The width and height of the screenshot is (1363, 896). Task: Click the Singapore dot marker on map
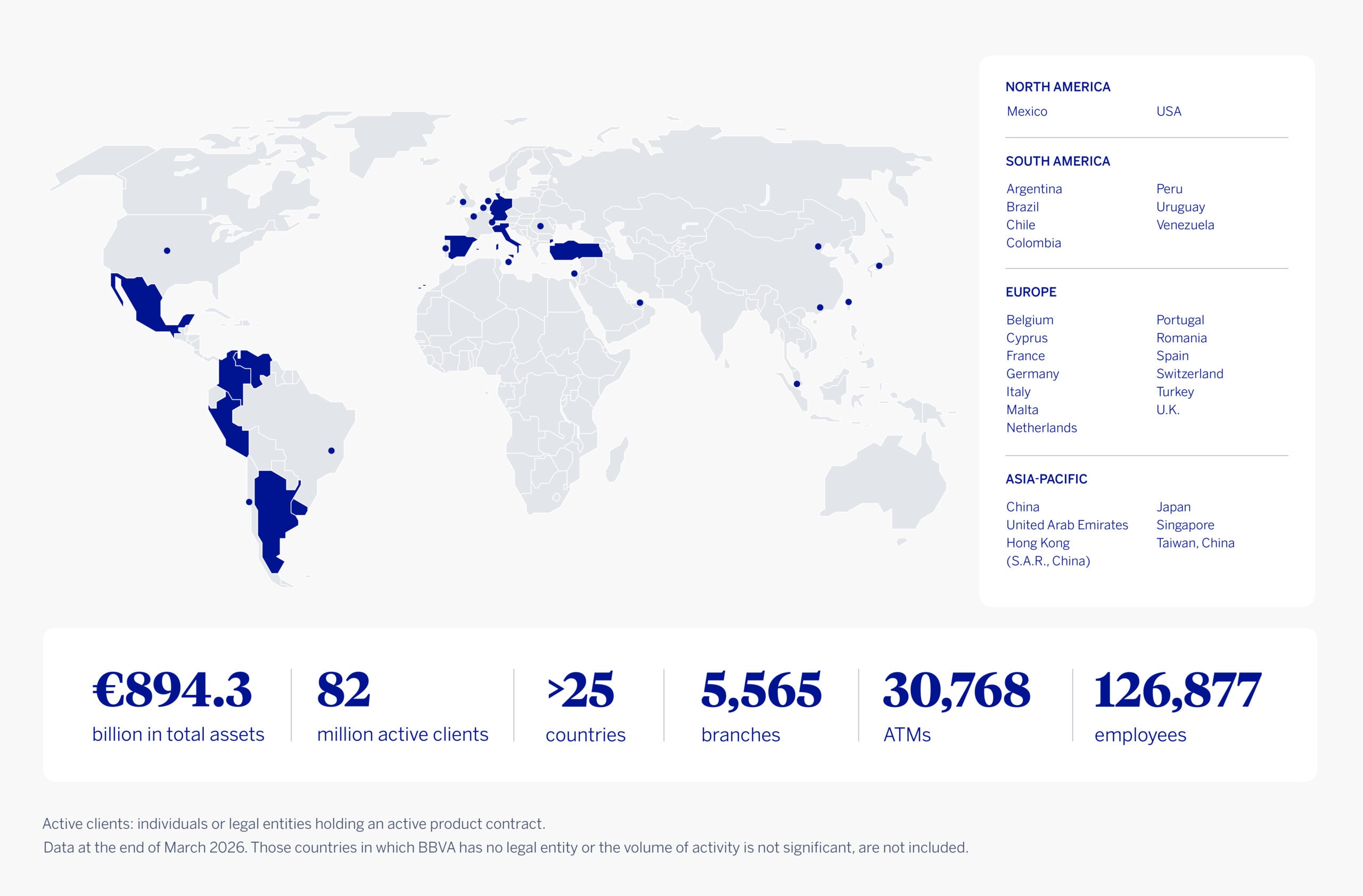[x=797, y=384]
